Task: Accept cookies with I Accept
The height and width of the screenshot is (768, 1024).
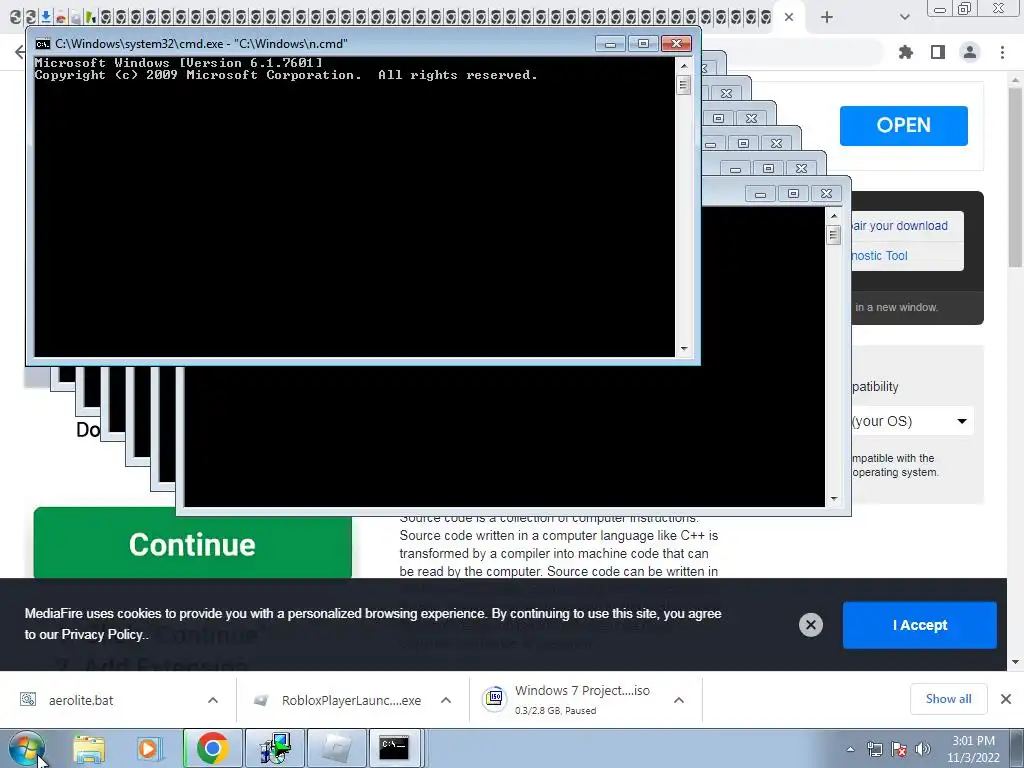Action: coord(920,625)
